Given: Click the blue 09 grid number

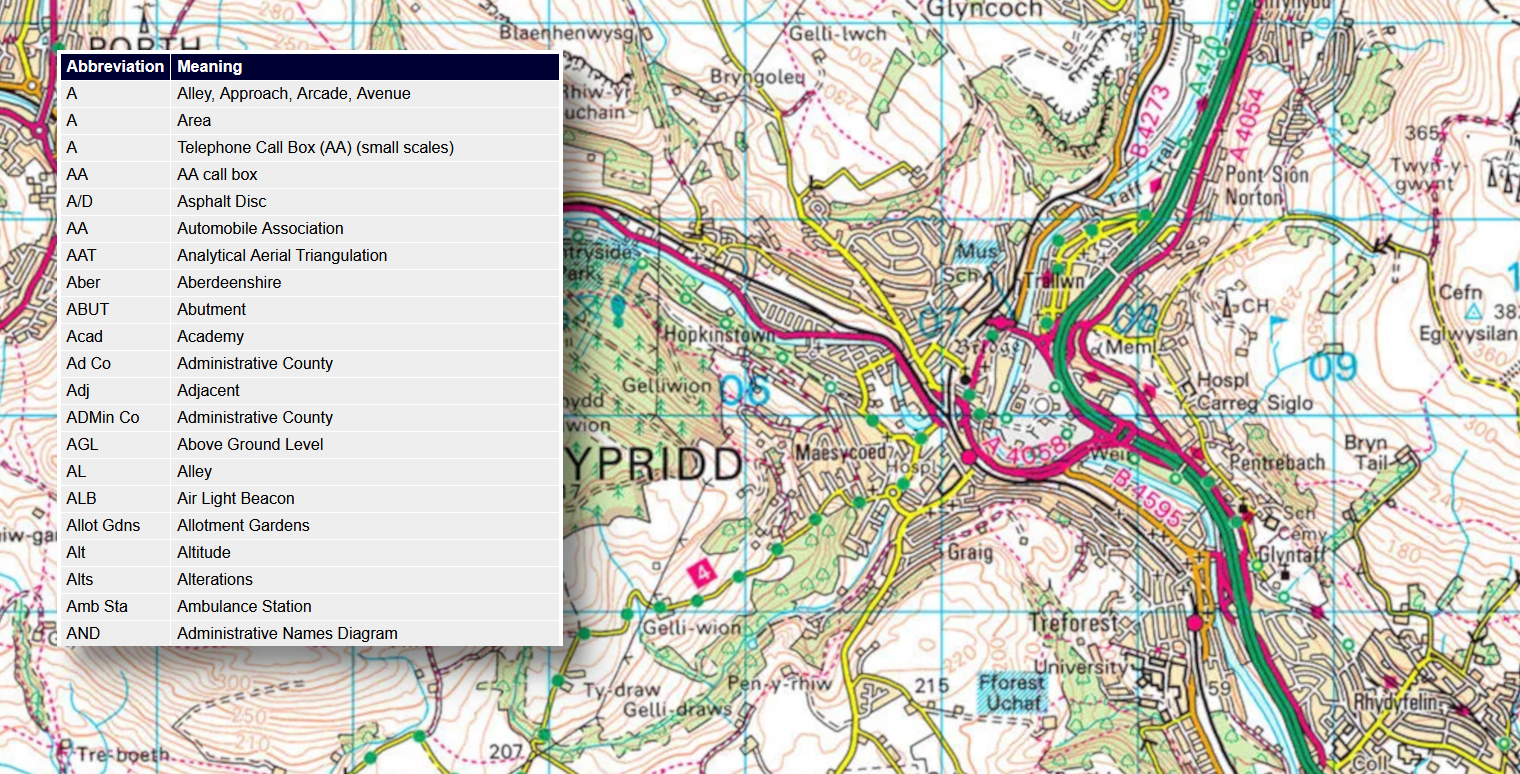Looking at the screenshot, I should pyautogui.click(x=1334, y=368).
